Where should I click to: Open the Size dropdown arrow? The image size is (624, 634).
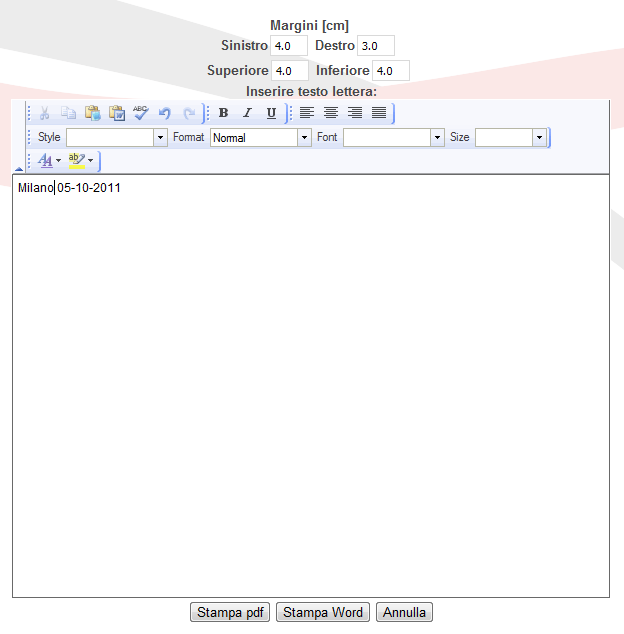[x=539, y=137]
